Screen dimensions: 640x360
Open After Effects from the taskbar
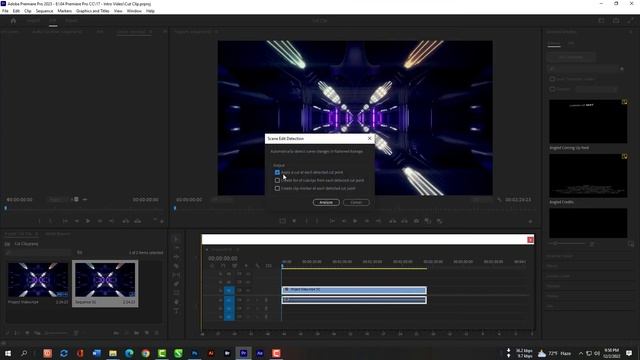tap(260, 353)
